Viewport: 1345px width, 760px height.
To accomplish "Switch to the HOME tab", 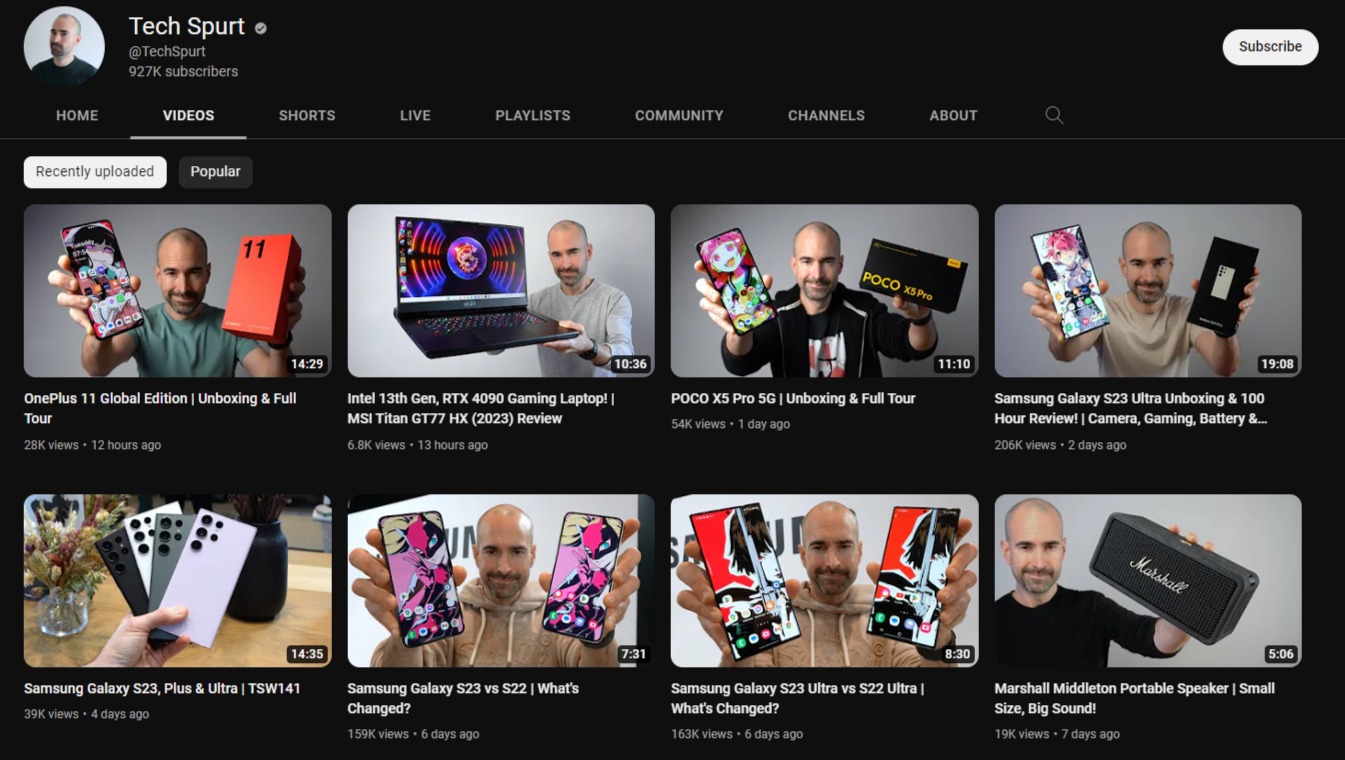I will click(77, 115).
